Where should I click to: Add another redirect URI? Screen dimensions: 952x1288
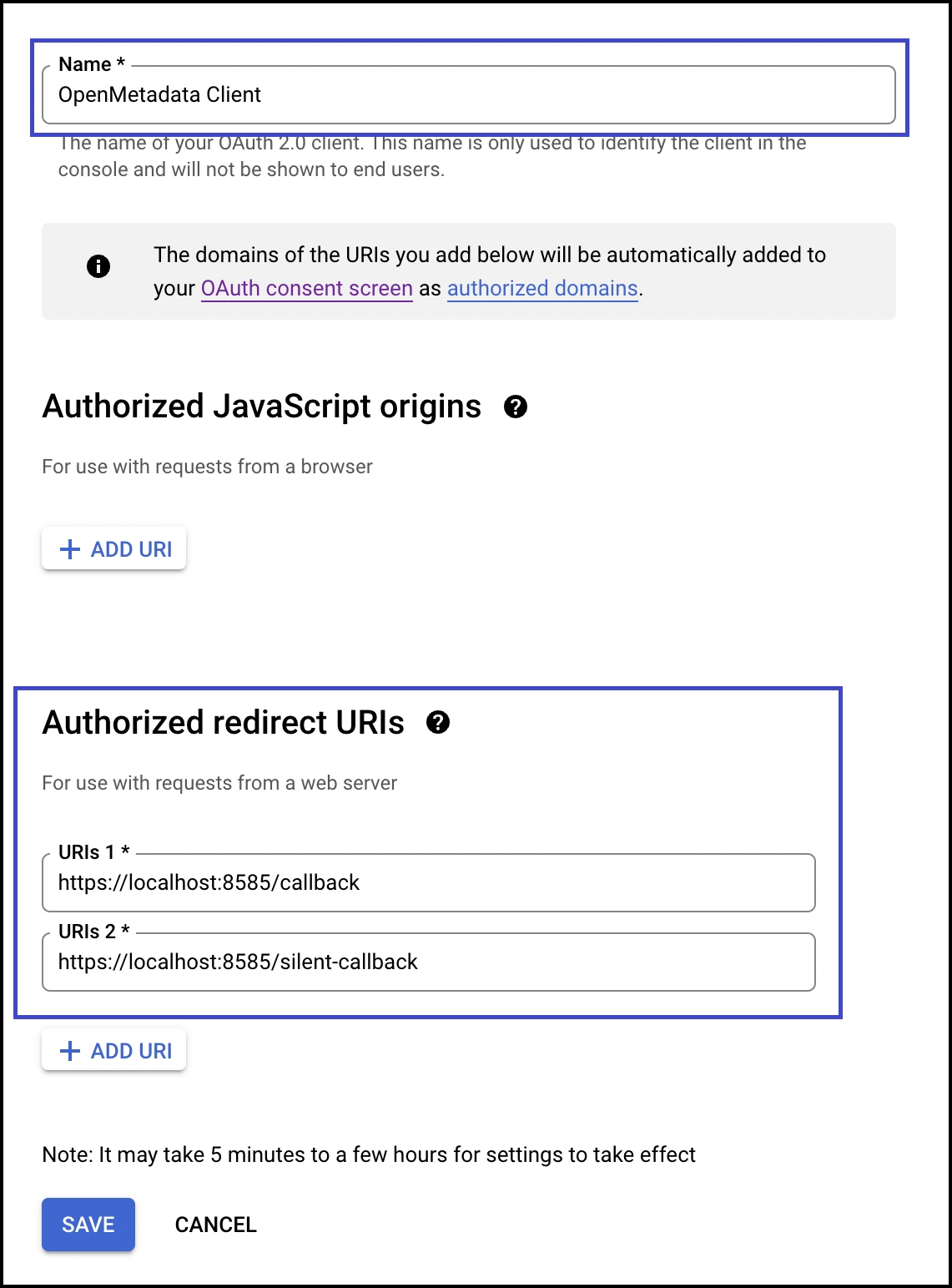[x=113, y=1050]
